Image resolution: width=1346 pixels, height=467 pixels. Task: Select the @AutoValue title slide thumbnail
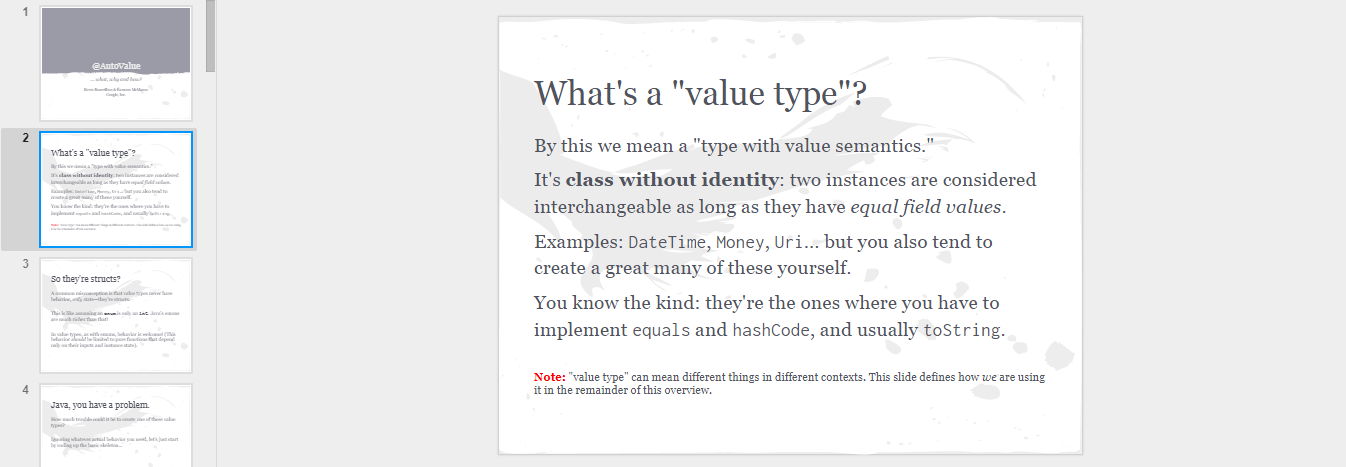[x=116, y=64]
